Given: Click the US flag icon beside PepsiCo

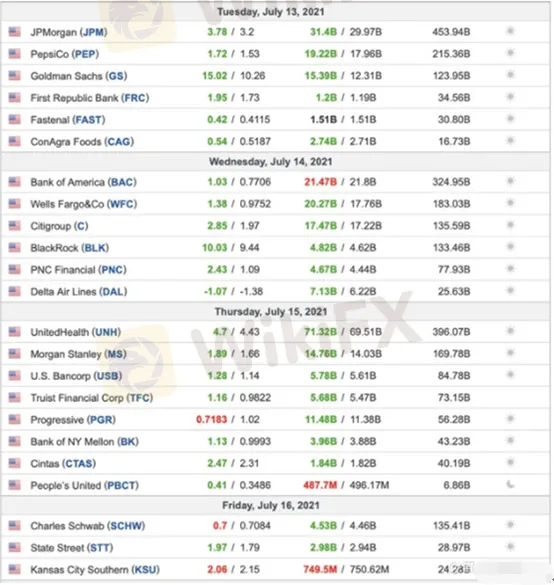Looking at the screenshot, I should pyautogui.click(x=15, y=54).
